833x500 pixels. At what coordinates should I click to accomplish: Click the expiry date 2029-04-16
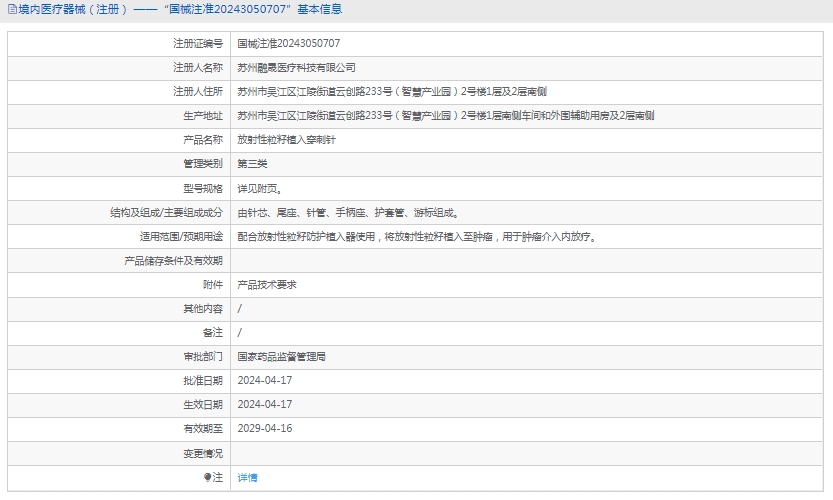[x=264, y=428]
